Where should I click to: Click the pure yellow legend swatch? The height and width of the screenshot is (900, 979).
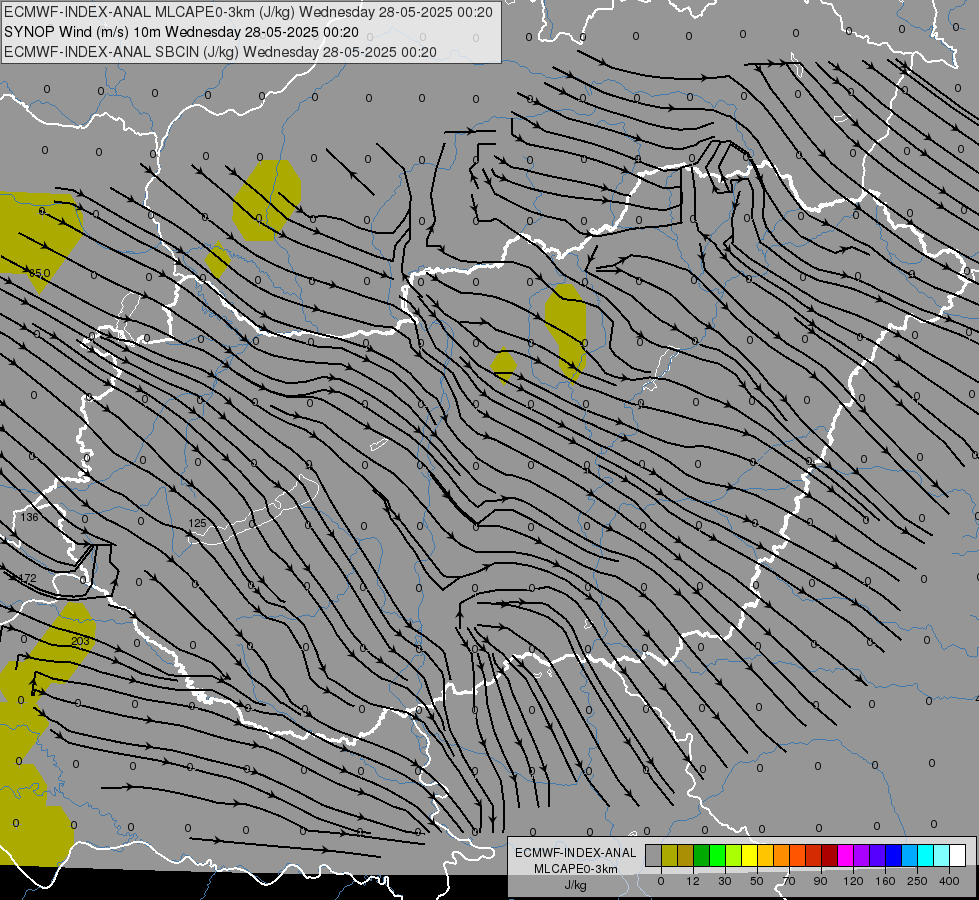[749, 855]
